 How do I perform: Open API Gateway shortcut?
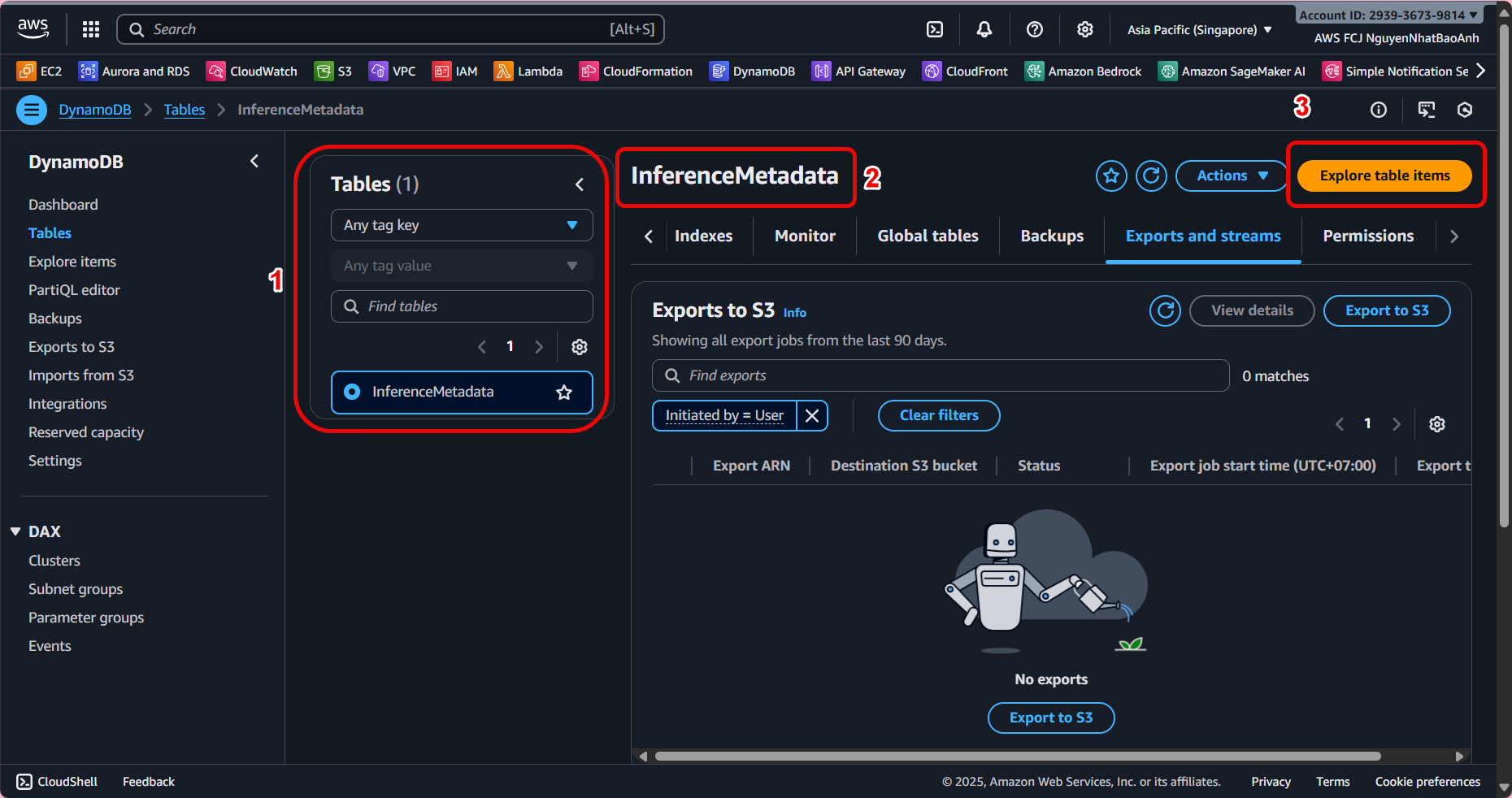coord(858,72)
